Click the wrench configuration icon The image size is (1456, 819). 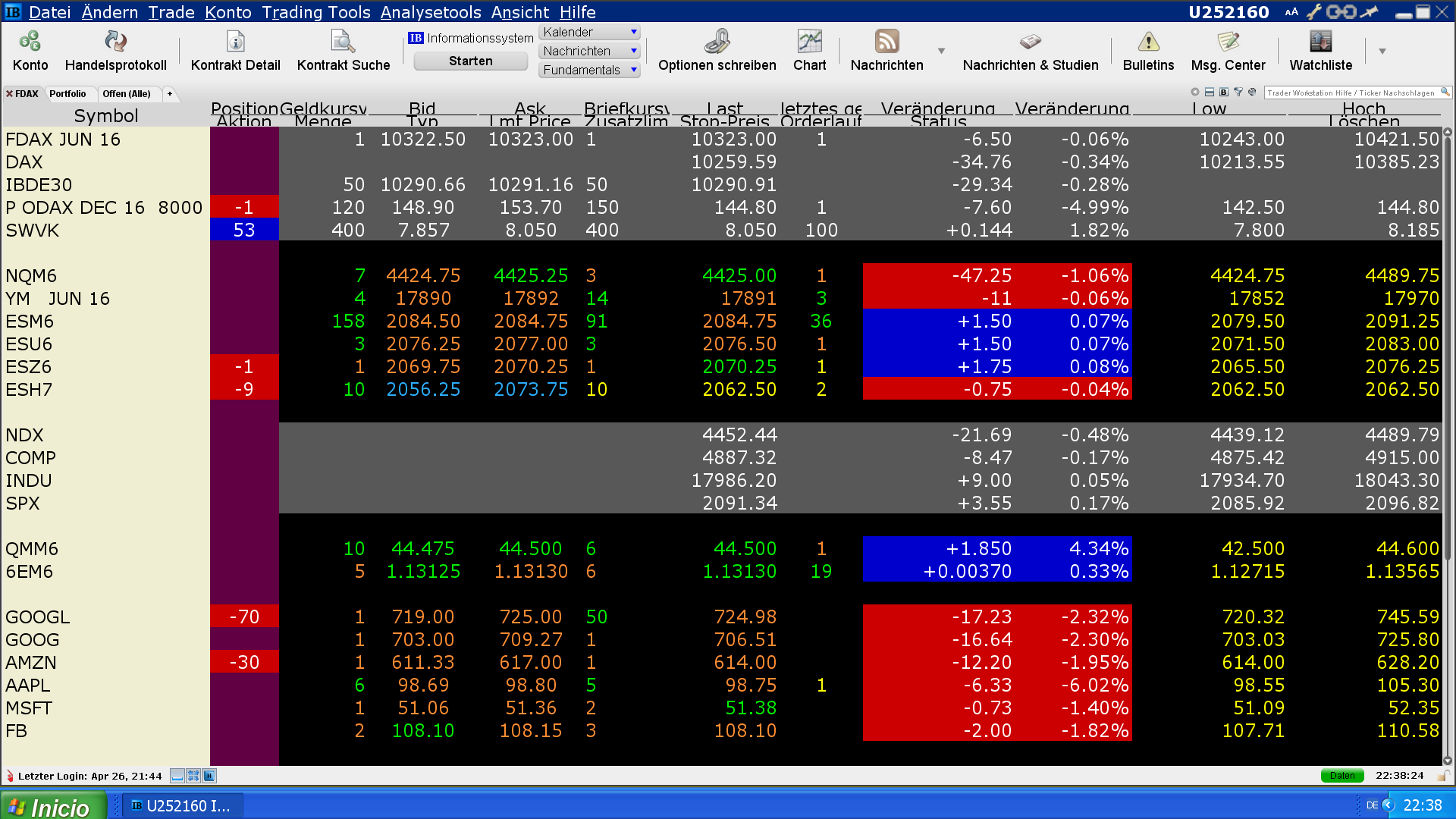pos(1313,11)
